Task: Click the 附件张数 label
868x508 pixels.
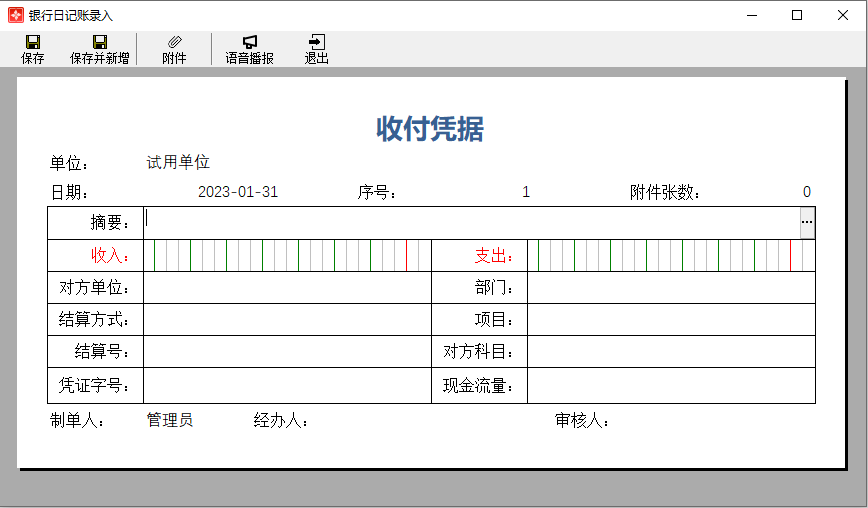Action: tap(665, 193)
